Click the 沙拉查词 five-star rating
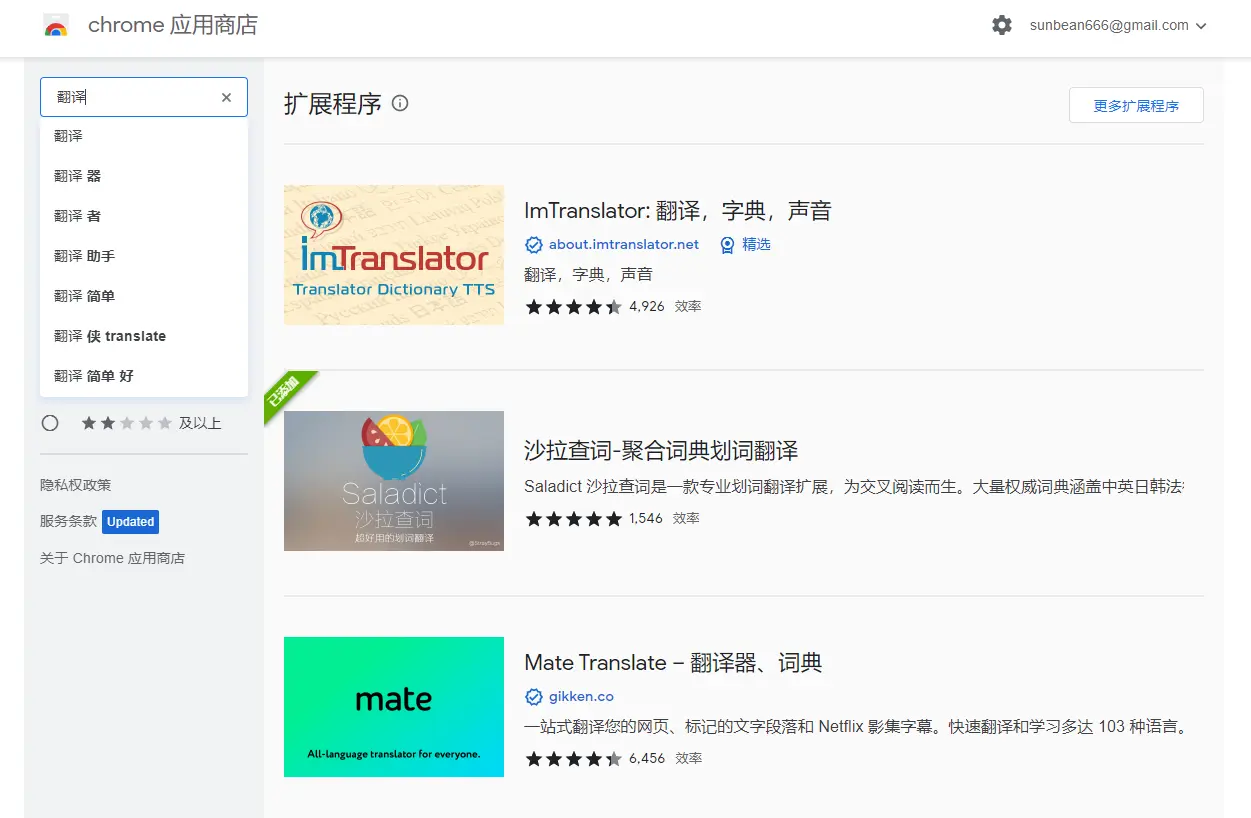This screenshot has width=1251, height=818. [x=573, y=519]
